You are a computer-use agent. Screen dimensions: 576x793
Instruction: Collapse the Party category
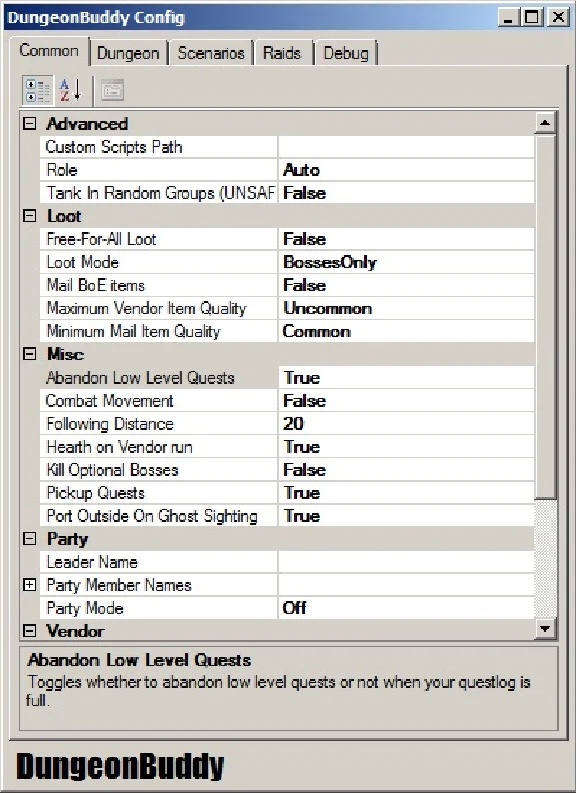30,539
